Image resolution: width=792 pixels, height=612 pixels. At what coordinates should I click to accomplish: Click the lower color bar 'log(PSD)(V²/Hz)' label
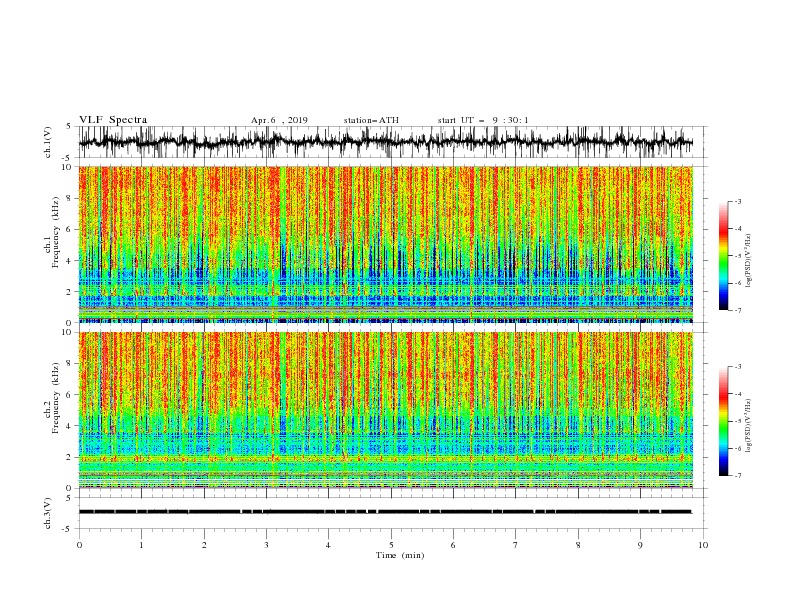coord(748,426)
